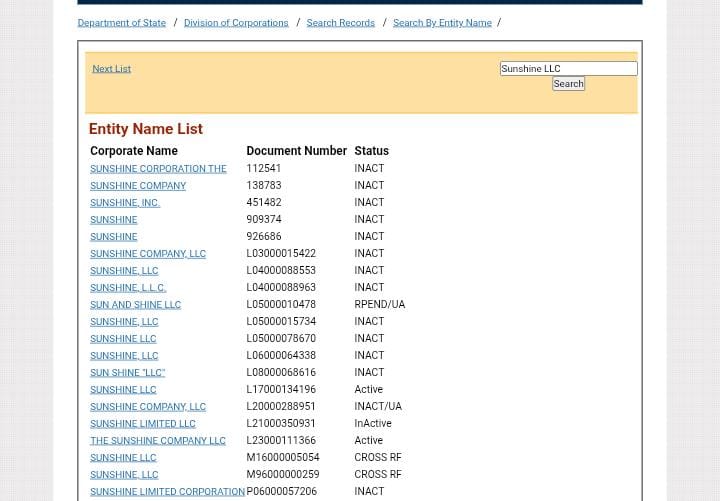This screenshot has height=501, width=720.
Task: Open SUNSHINE LLC document M16000005054
Action: [123, 458]
